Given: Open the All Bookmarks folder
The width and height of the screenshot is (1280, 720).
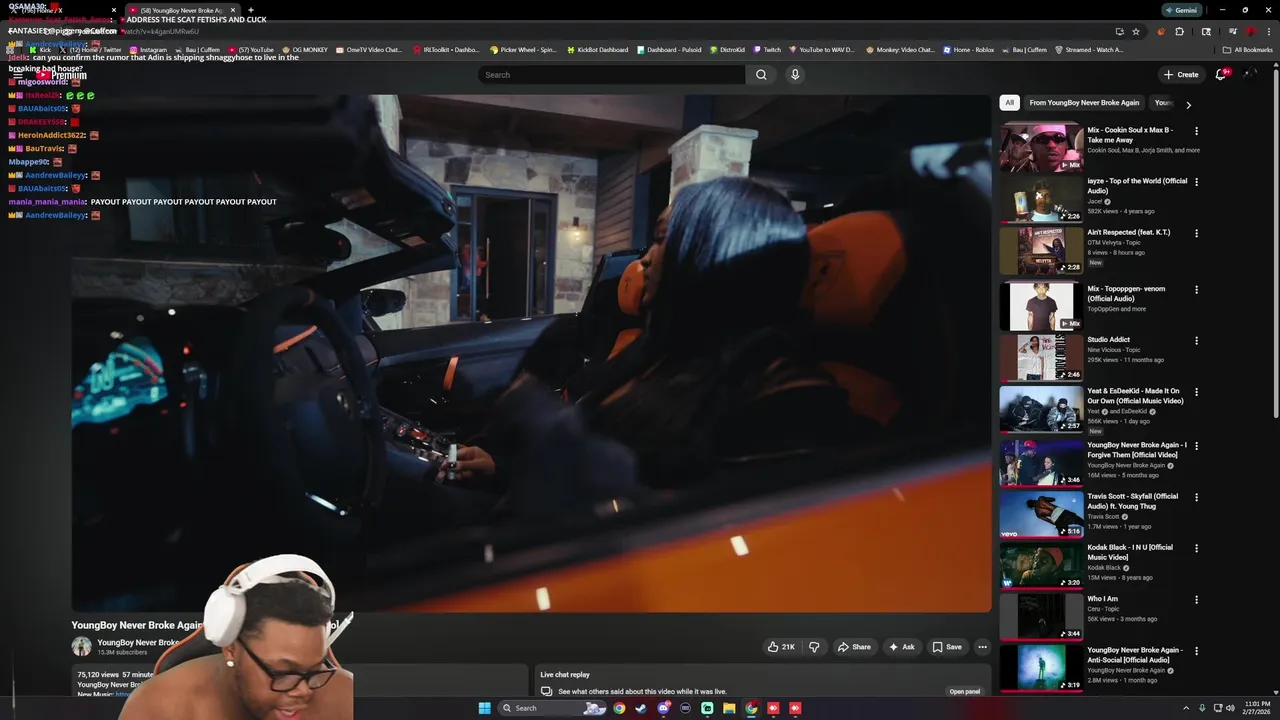Looking at the screenshot, I should [1247, 49].
